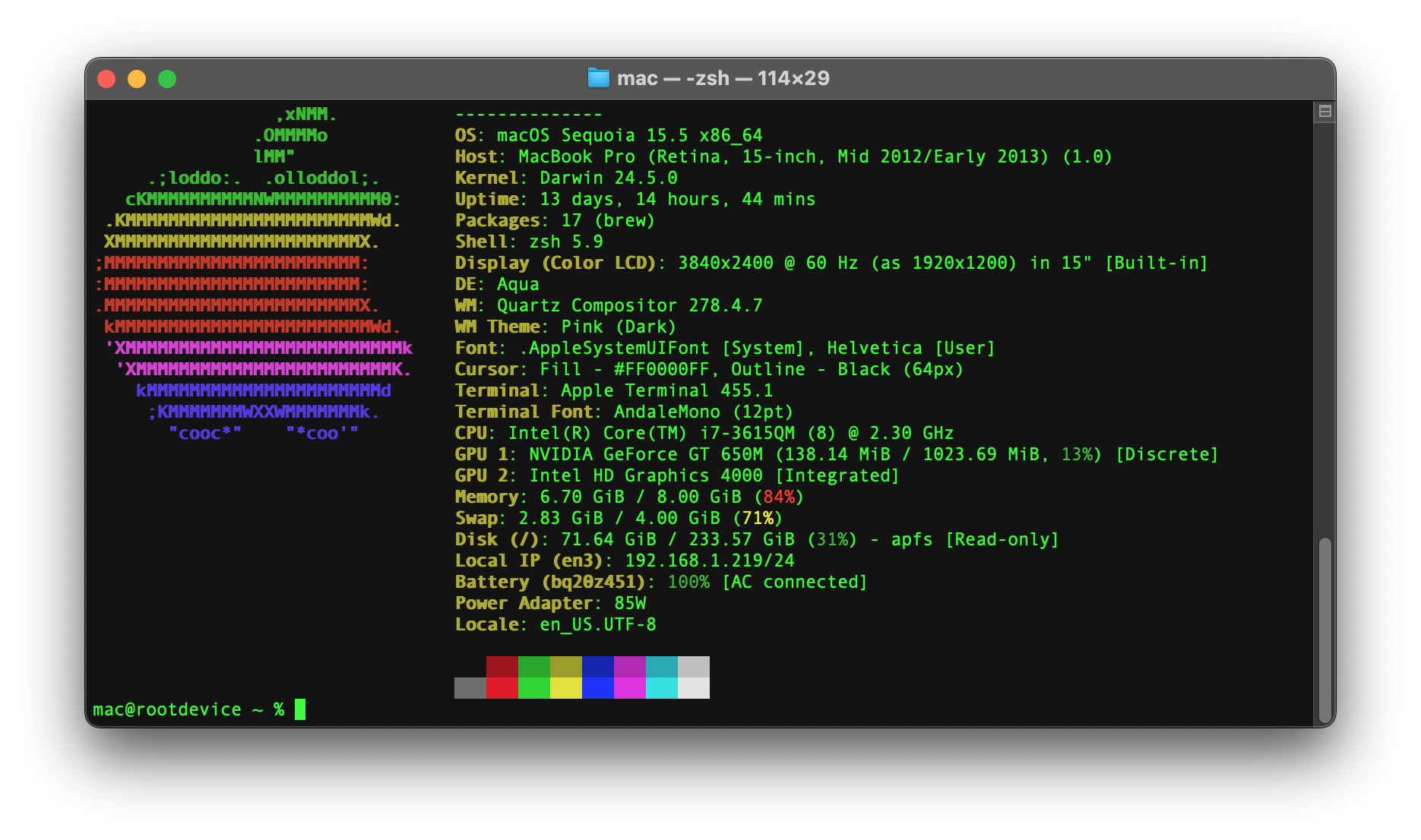1421x840 pixels.
Task: Click the ',xNMM.' top line of Apple logo
Action: click(x=306, y=114)
